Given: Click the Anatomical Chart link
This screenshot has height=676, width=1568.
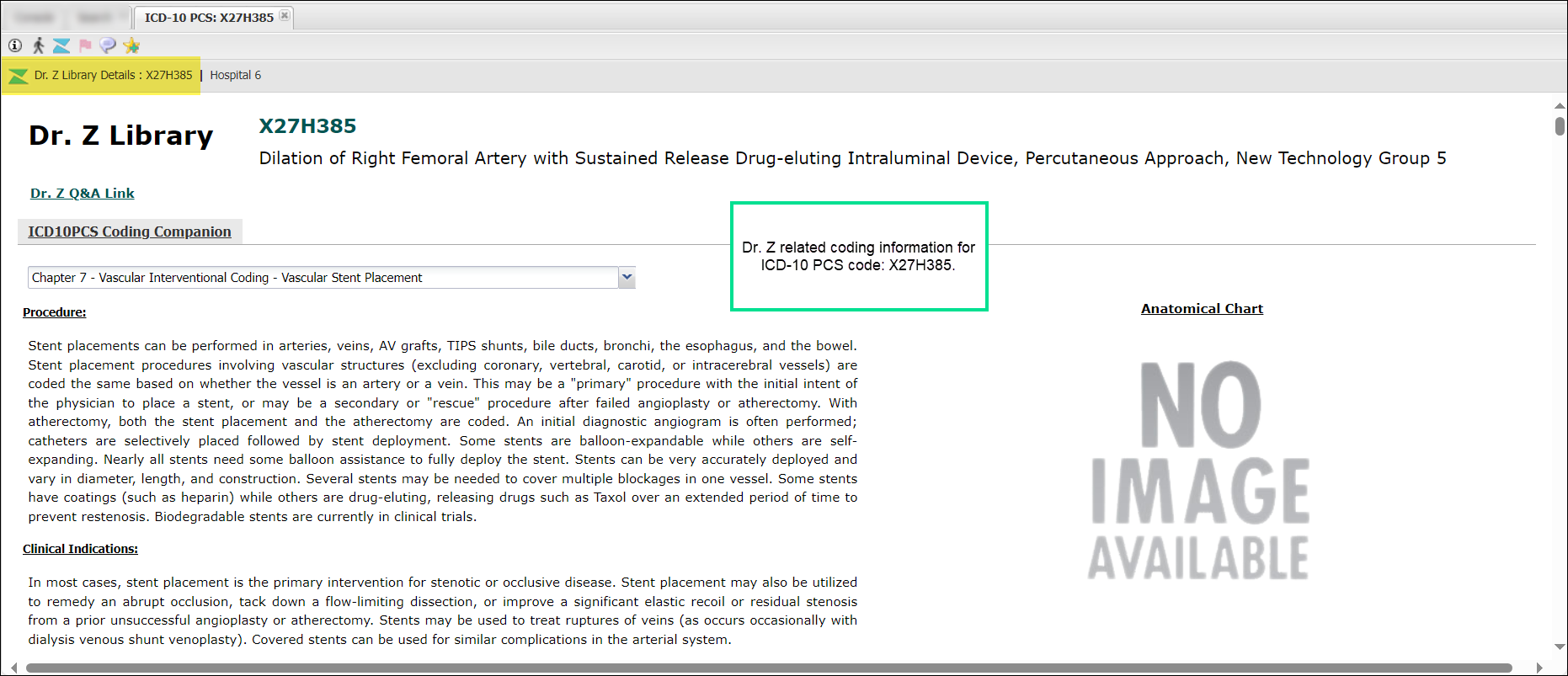Looking at the screenshot, I should point(1202,309).
